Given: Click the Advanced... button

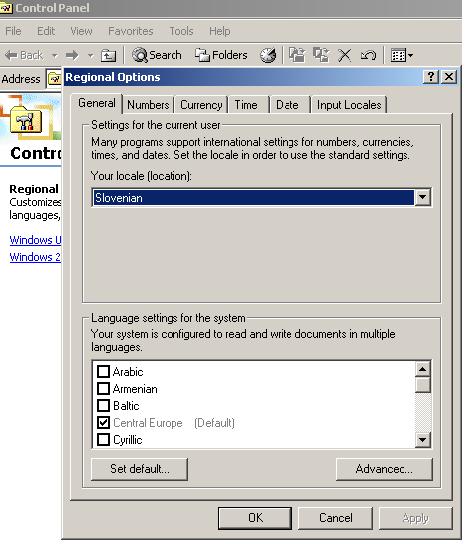Looking at the screenshot, I should 384,469.
